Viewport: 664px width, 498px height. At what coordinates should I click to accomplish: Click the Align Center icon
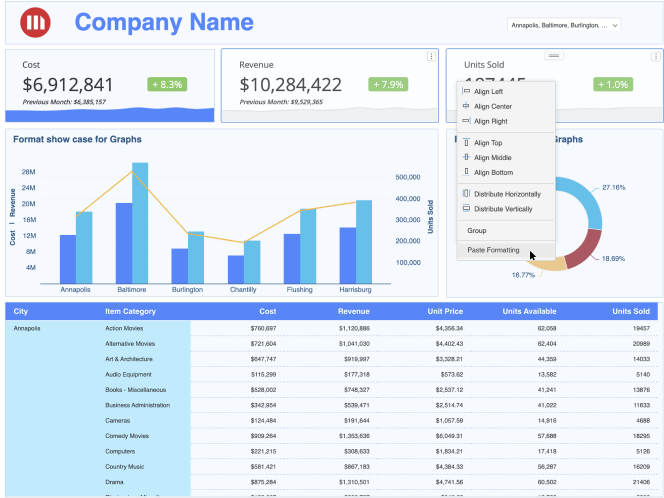tap(466, 106)
